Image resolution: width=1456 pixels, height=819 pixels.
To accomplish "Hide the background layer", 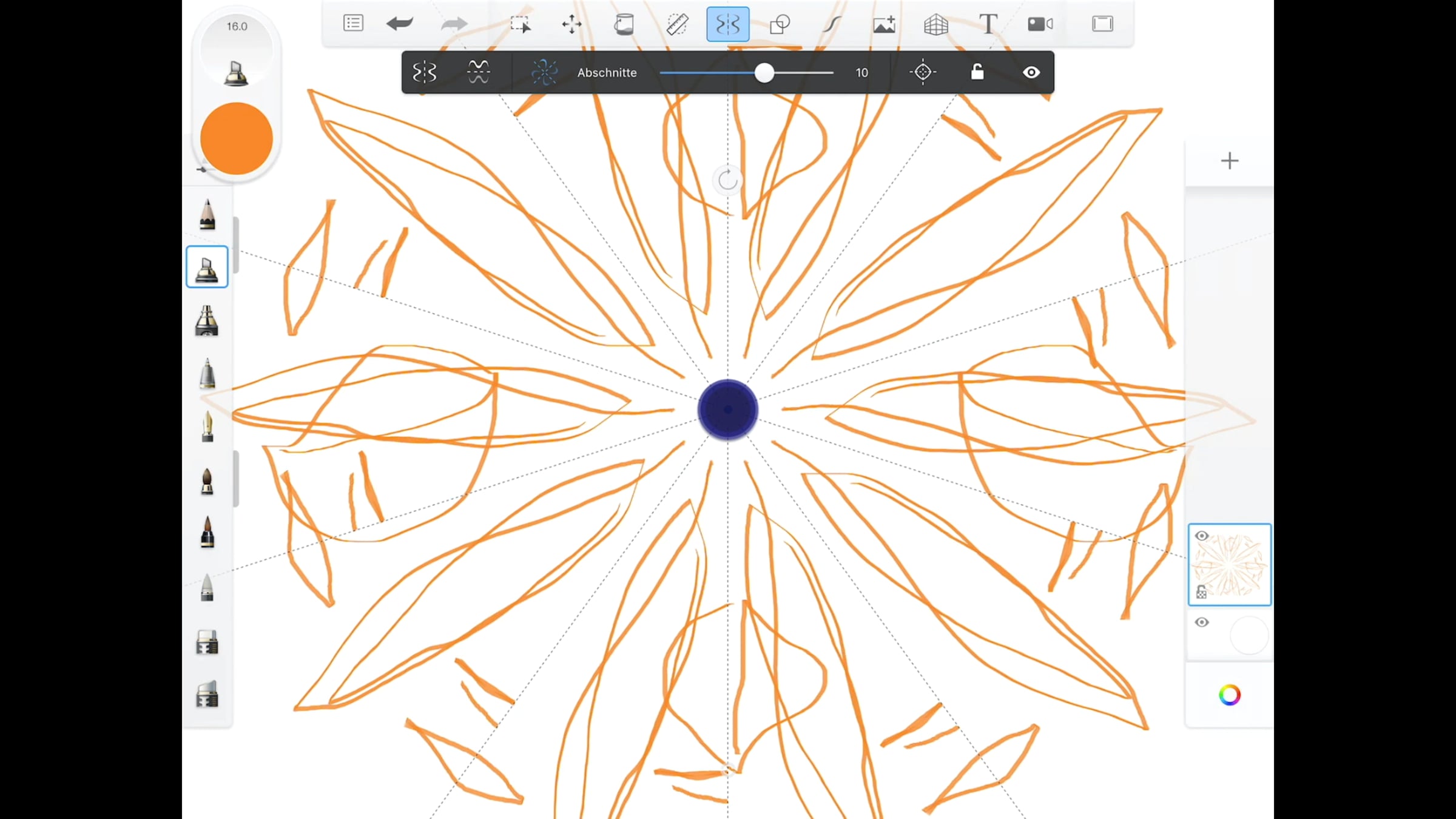I will tap(1201, 622).
